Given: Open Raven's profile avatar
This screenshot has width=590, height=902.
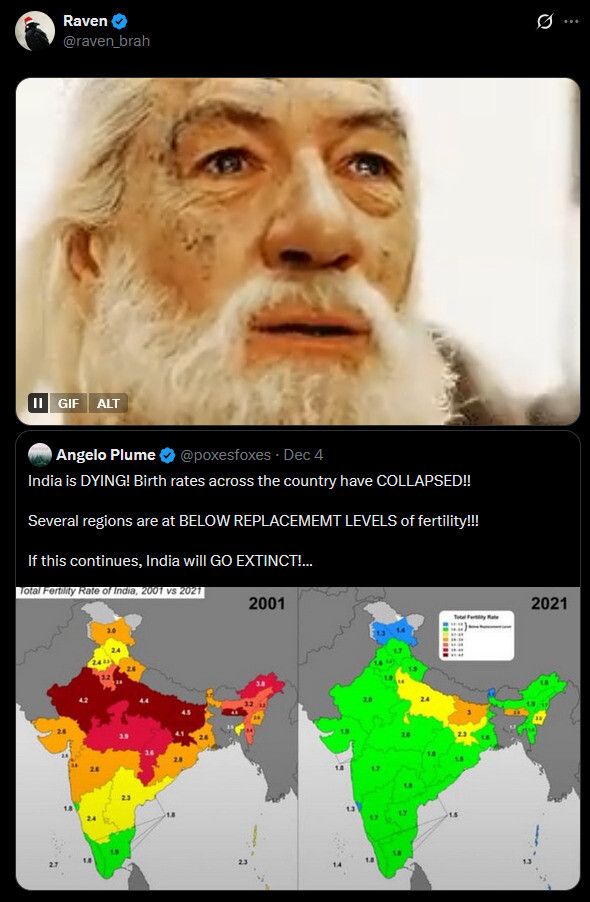Looking at the screenshot, I should pyautogui.click(x=35, y=31).
